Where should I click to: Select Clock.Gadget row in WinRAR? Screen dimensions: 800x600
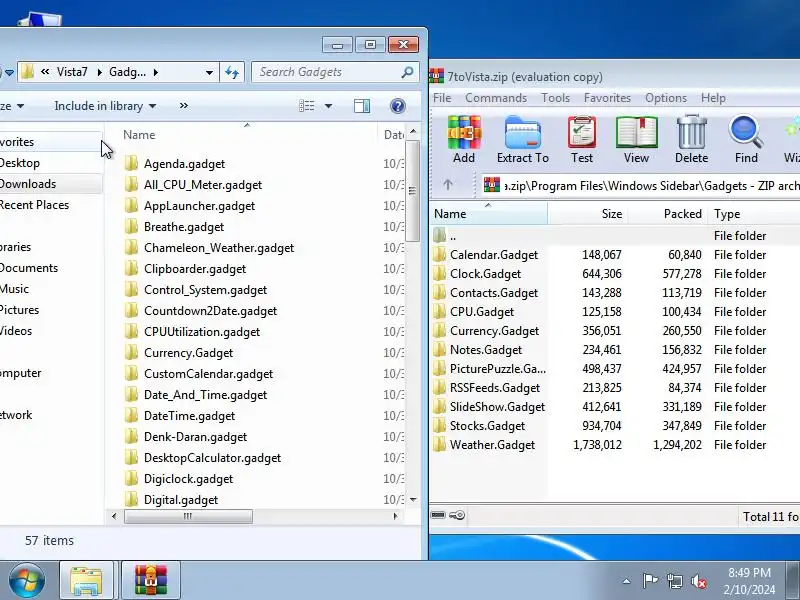click(x=615, y=273)
